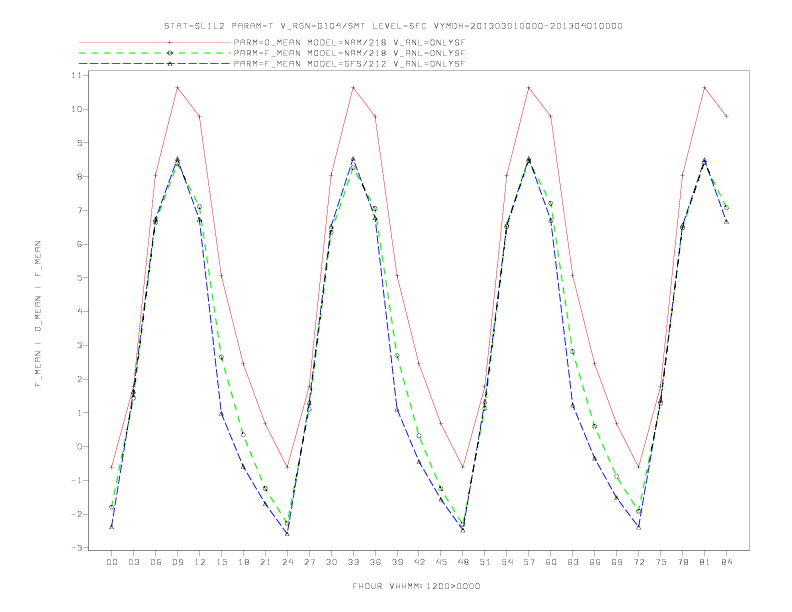Screen dimensions: 792x612
Task: Click x-axis tick label 78
Action: coord(683,562)
